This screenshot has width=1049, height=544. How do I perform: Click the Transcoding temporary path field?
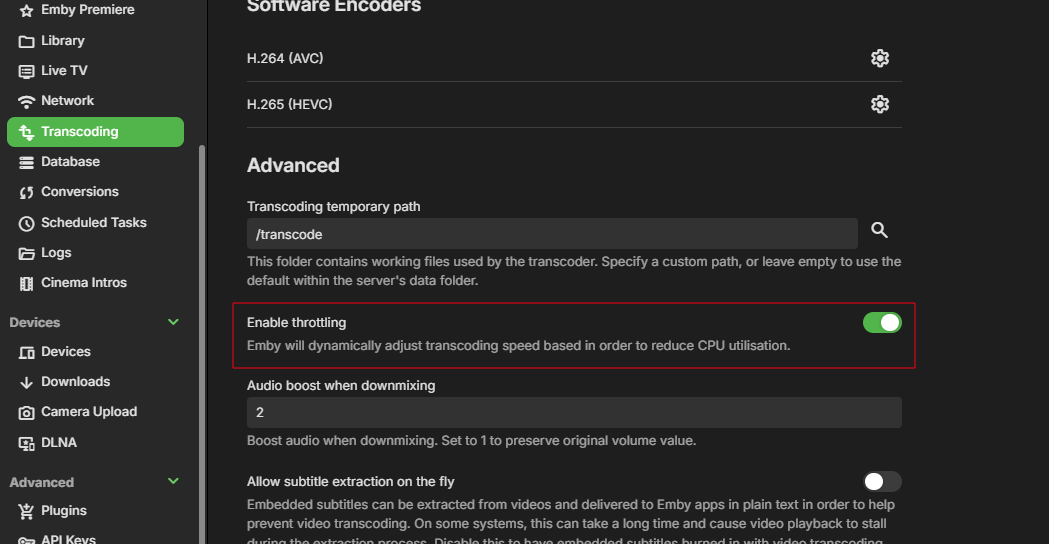click(552, 234)
